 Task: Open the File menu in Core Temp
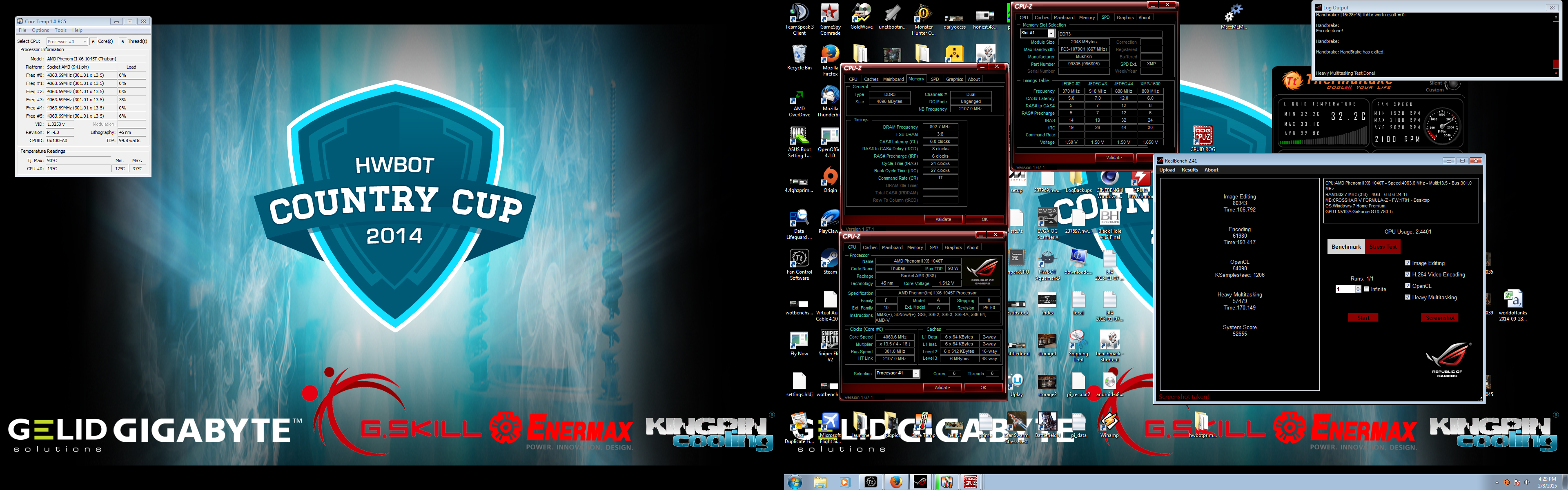pyautogui.click(x=22, y=30)
